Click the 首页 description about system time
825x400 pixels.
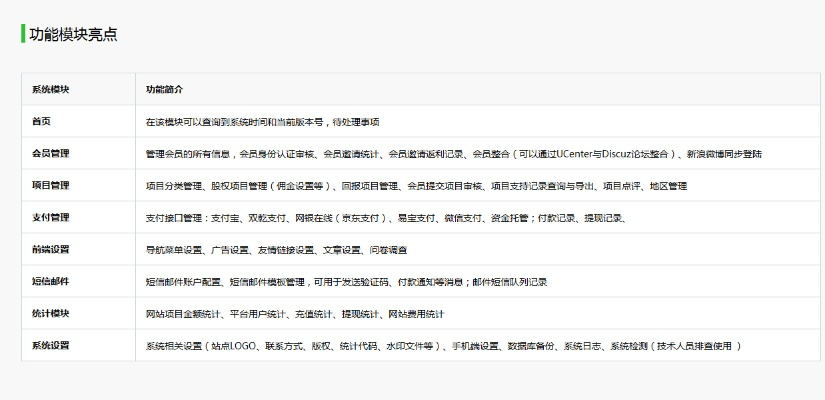click(x=262, y=122)
